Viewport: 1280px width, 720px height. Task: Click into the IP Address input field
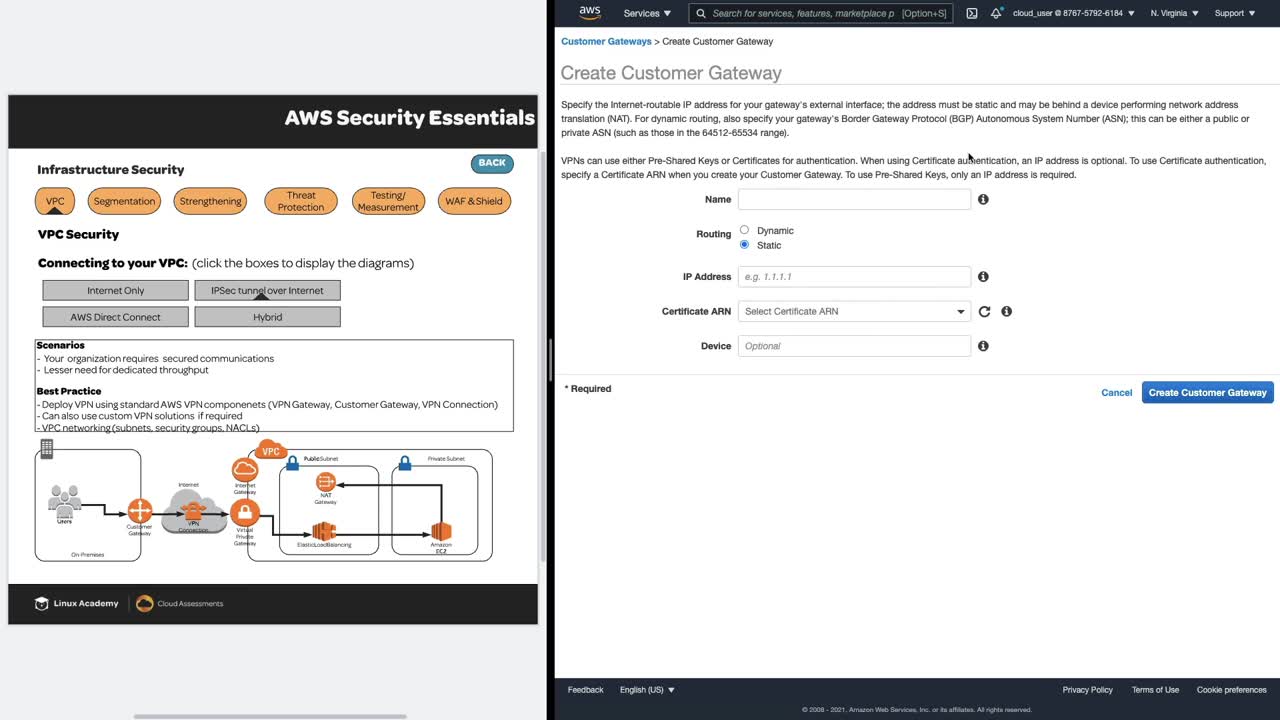(854, 277)
